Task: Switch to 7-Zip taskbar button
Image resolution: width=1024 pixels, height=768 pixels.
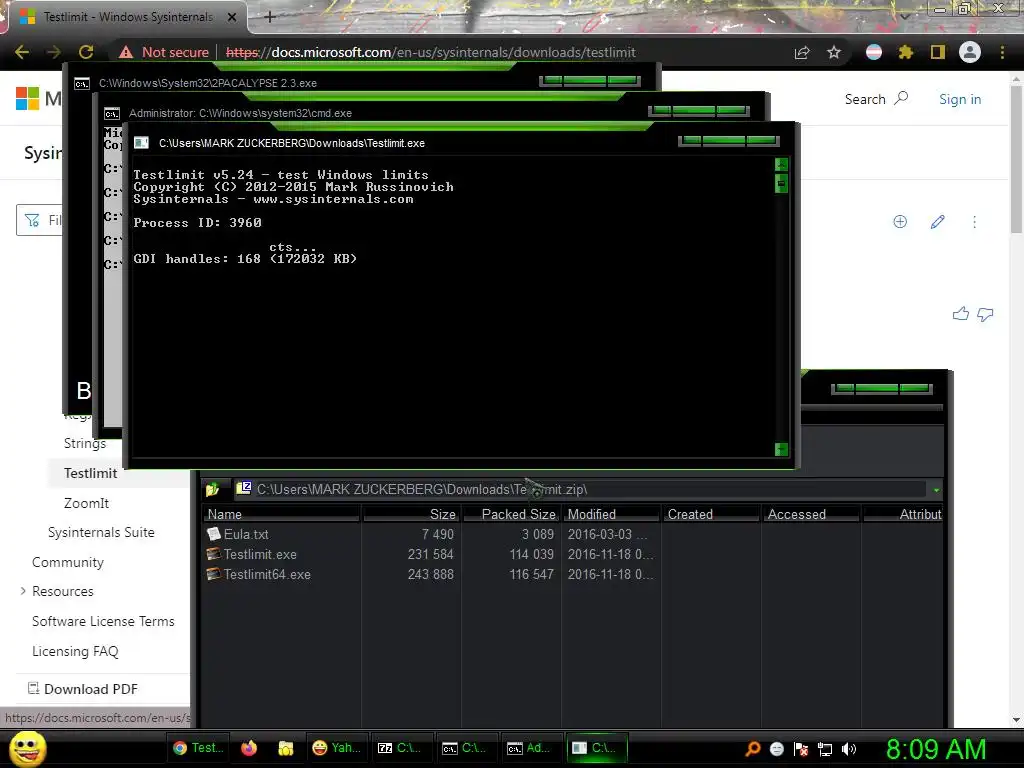Action: click(399, 748)
